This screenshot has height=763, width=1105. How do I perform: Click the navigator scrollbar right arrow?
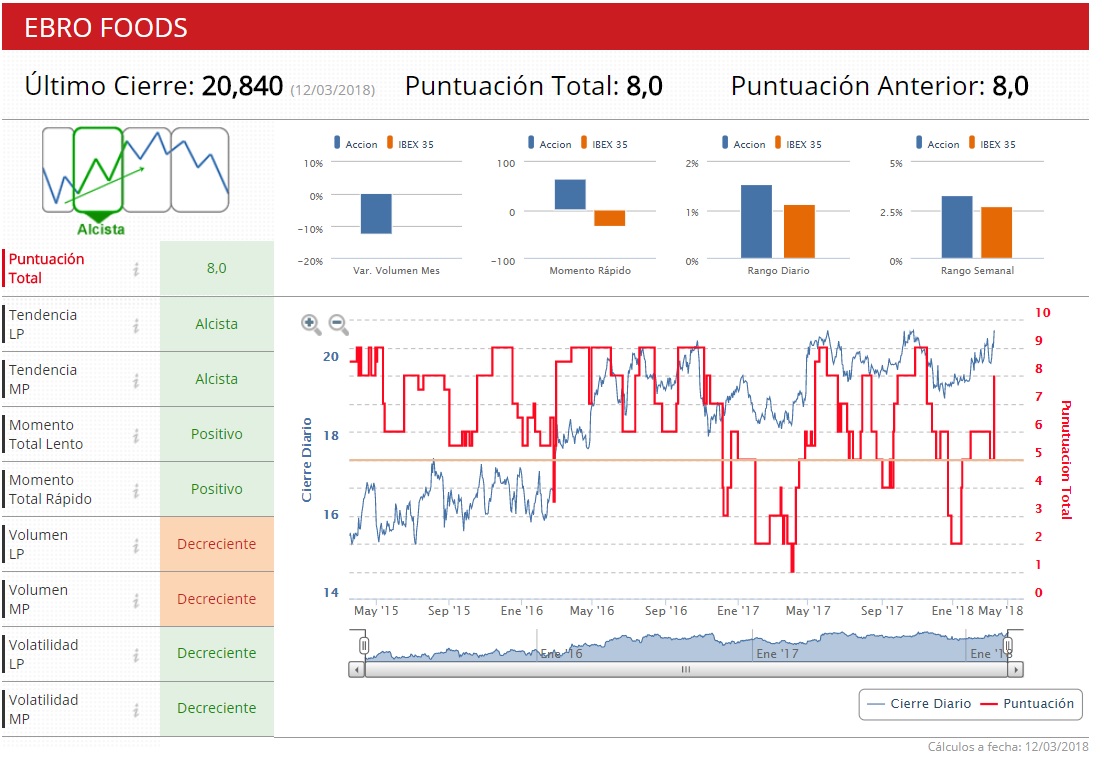[1016, 669]
